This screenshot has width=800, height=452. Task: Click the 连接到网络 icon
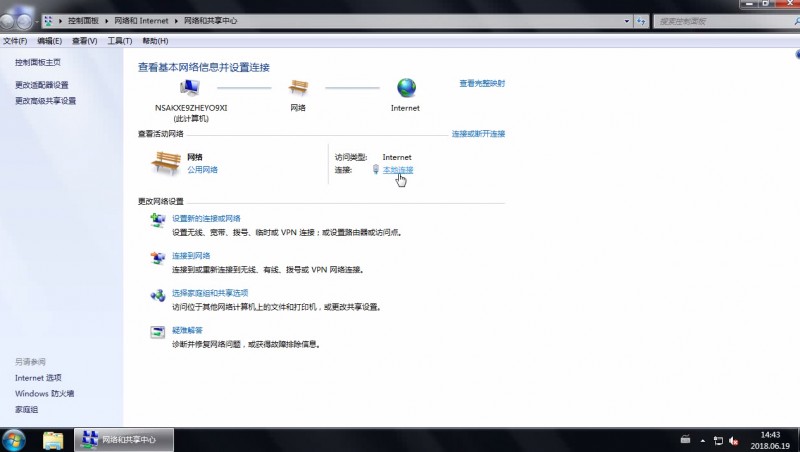pyautogui.click(x=158, y=258)
